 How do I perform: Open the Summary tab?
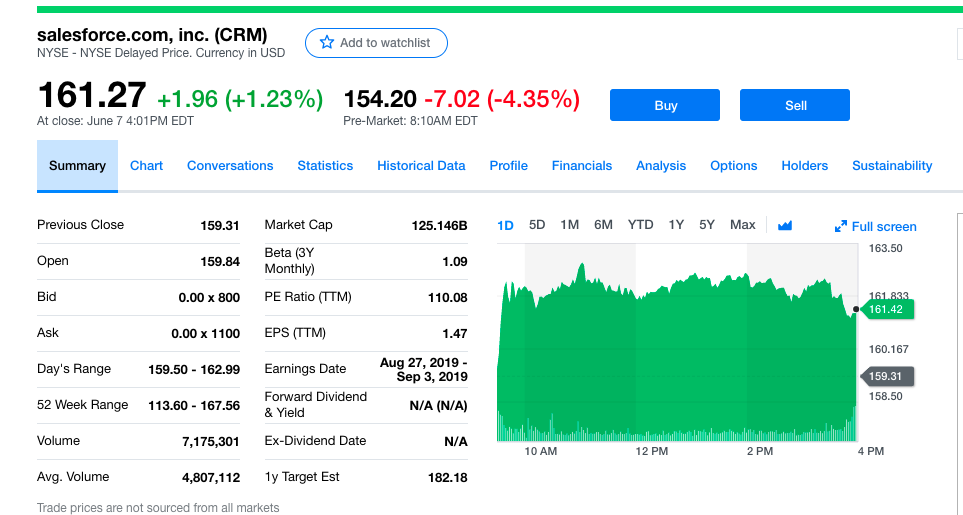[x=77, y=166]
